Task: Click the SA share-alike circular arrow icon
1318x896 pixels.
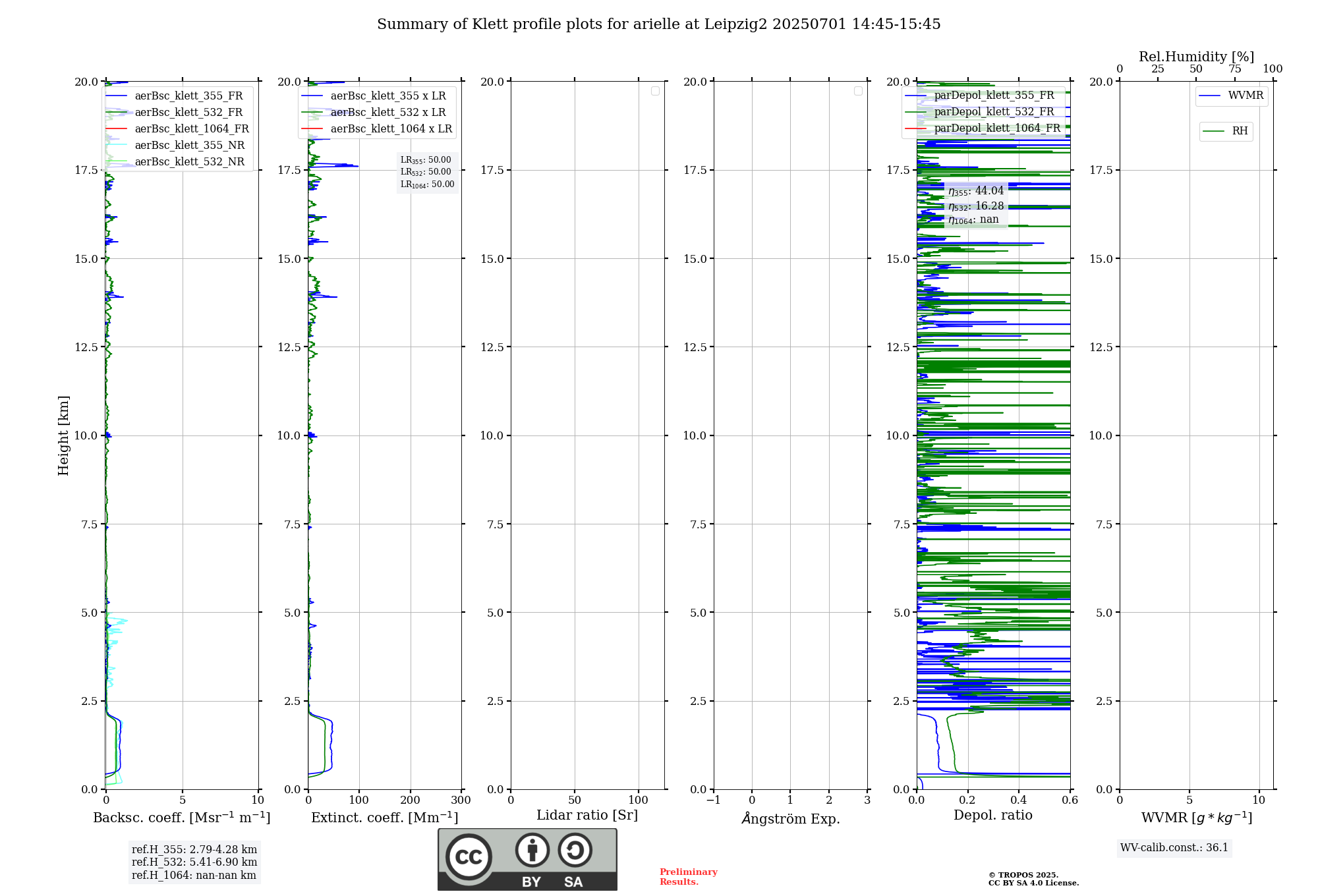Action: coord(575,850)
